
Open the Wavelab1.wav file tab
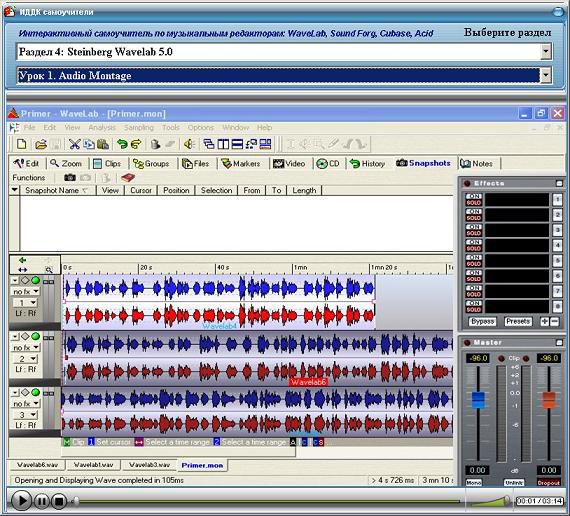93,465
